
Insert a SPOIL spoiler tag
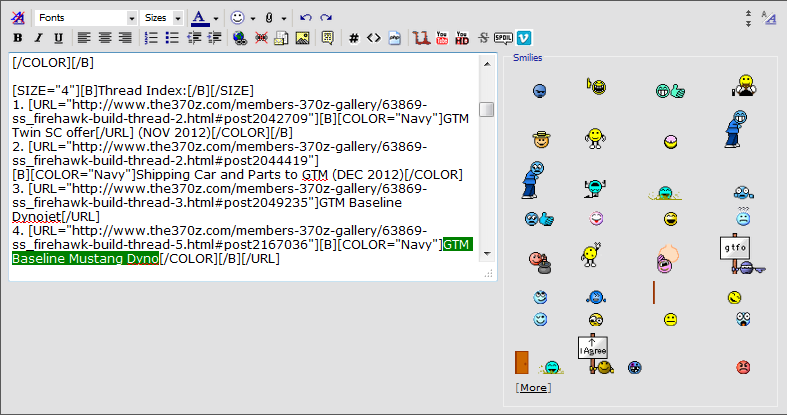503,38
